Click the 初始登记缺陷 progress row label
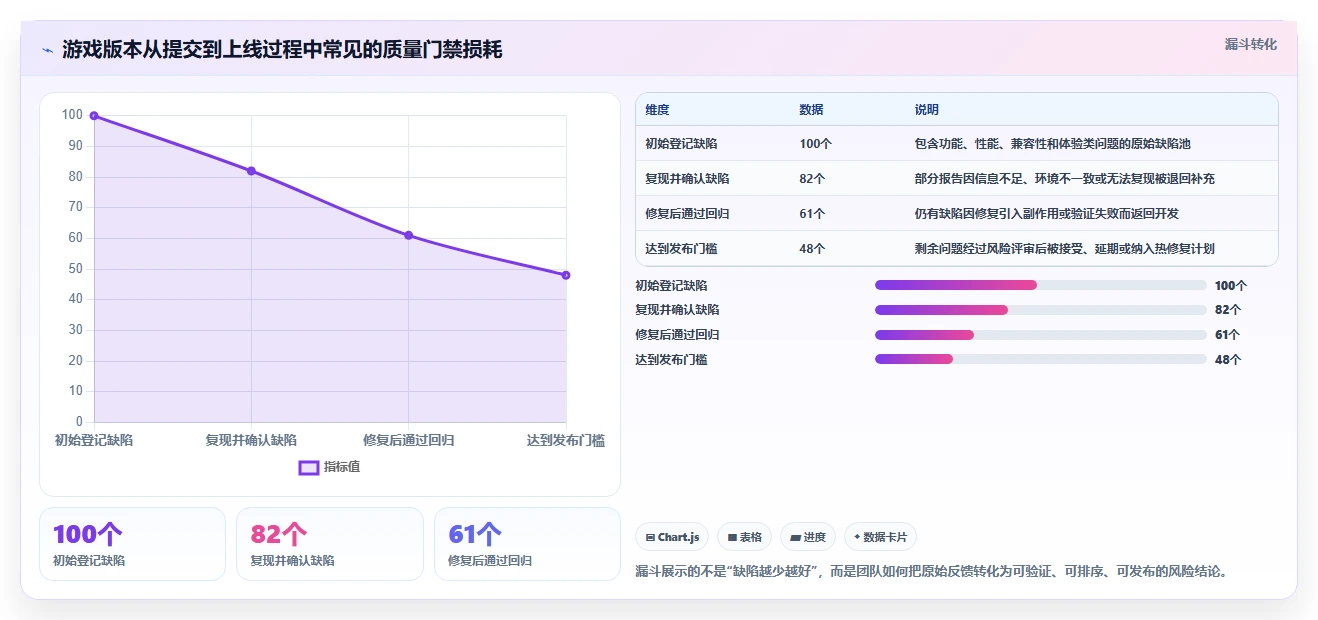This screenshot has height=620, width=1318. tap(671, 285)
